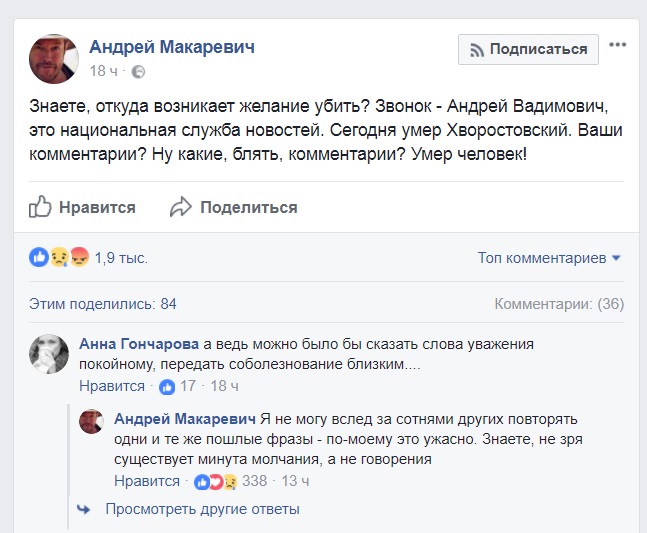Screen dimensions: 647x533
Task: Click the Этим поделились: 84 shares link
Action: coord(102,303)
